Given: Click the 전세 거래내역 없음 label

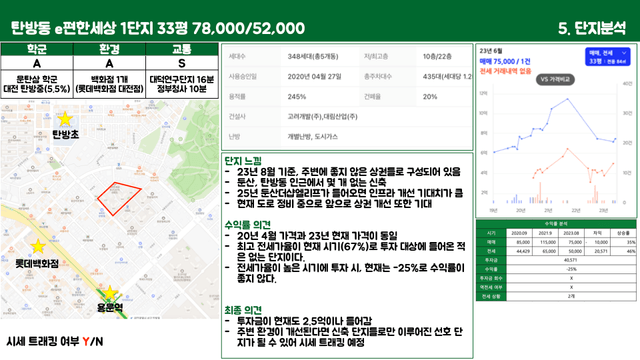Looking at the screenshot, I should pos(505,71).
